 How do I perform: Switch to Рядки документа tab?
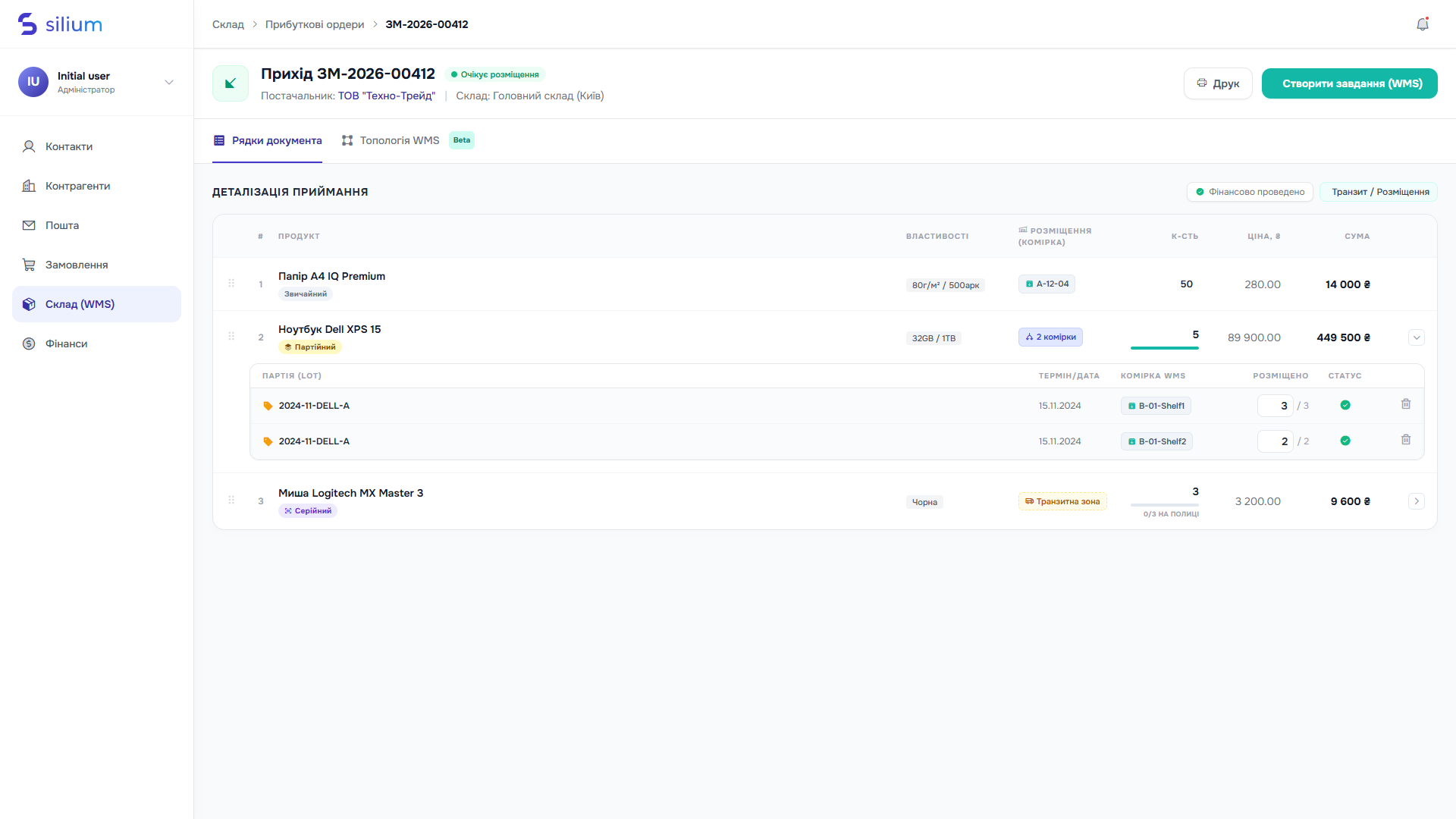pos(267,140)
